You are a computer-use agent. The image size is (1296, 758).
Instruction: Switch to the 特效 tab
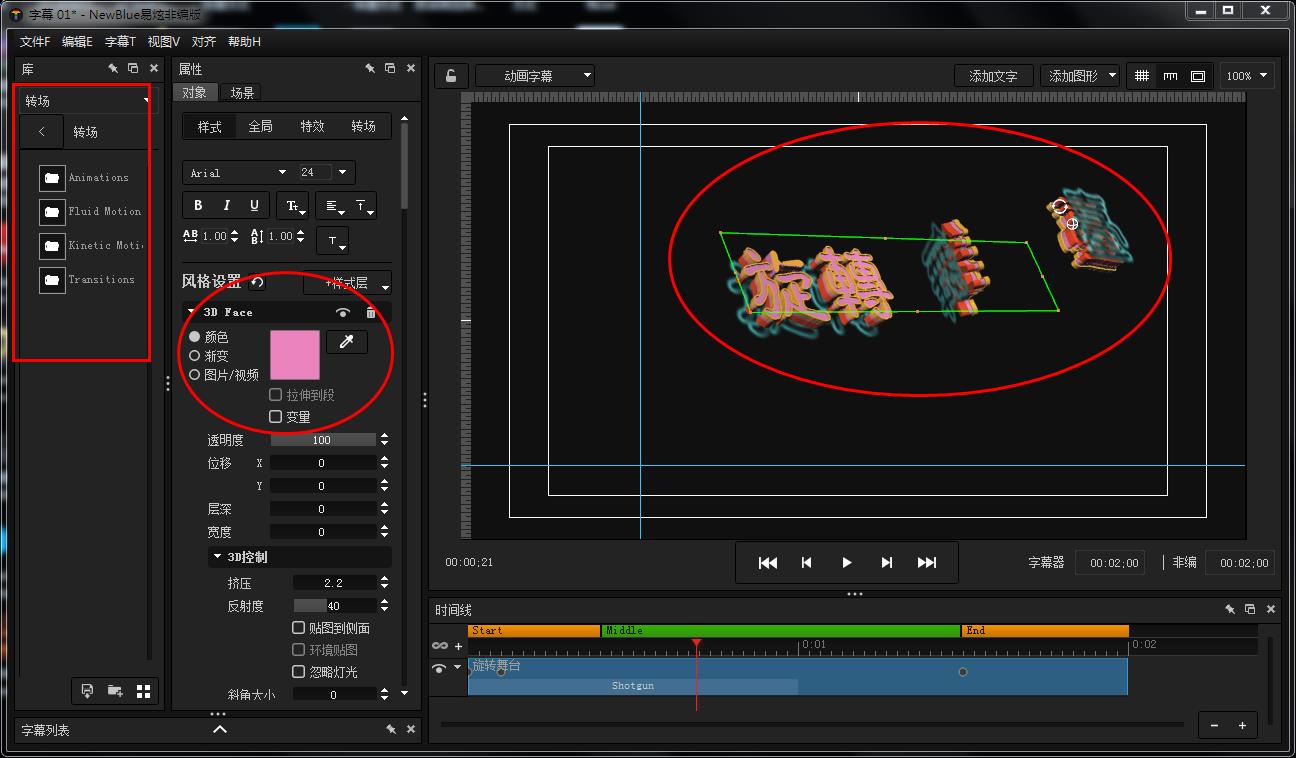(312, 127)
